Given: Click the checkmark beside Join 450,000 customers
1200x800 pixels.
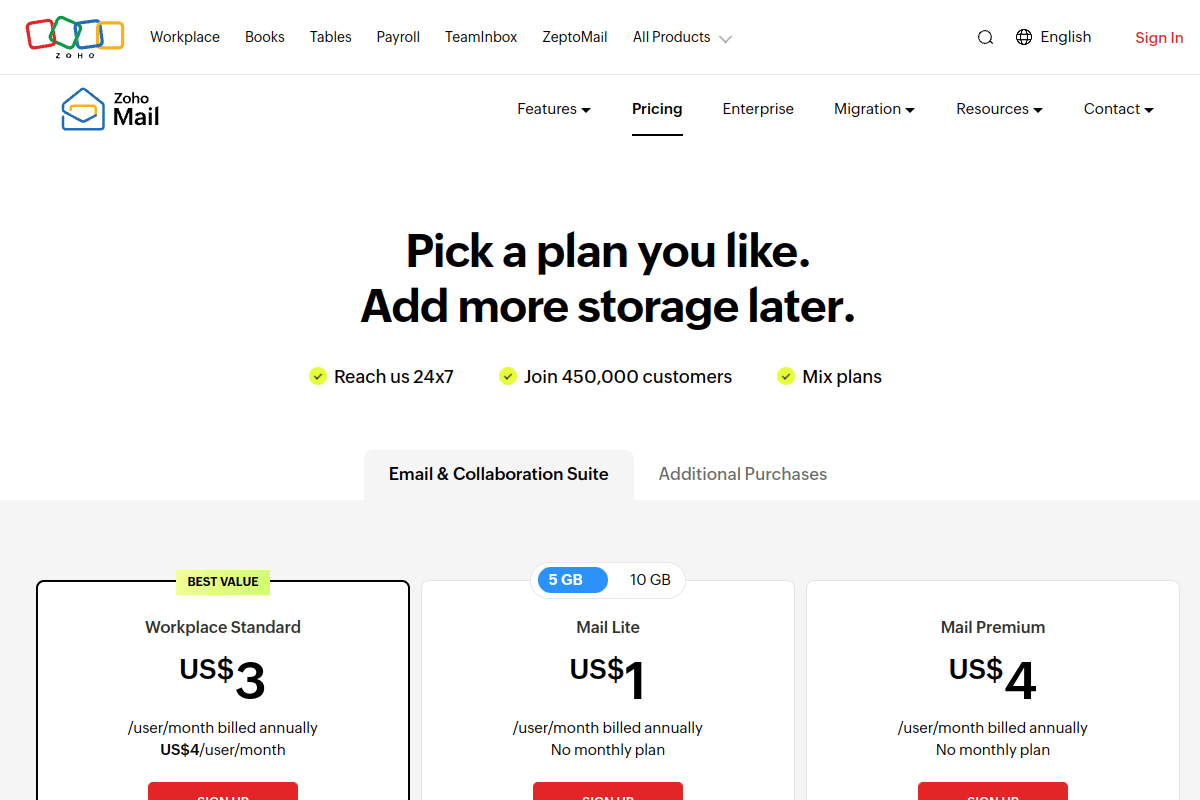Looking at the screenshot, I should pos(507,376).
